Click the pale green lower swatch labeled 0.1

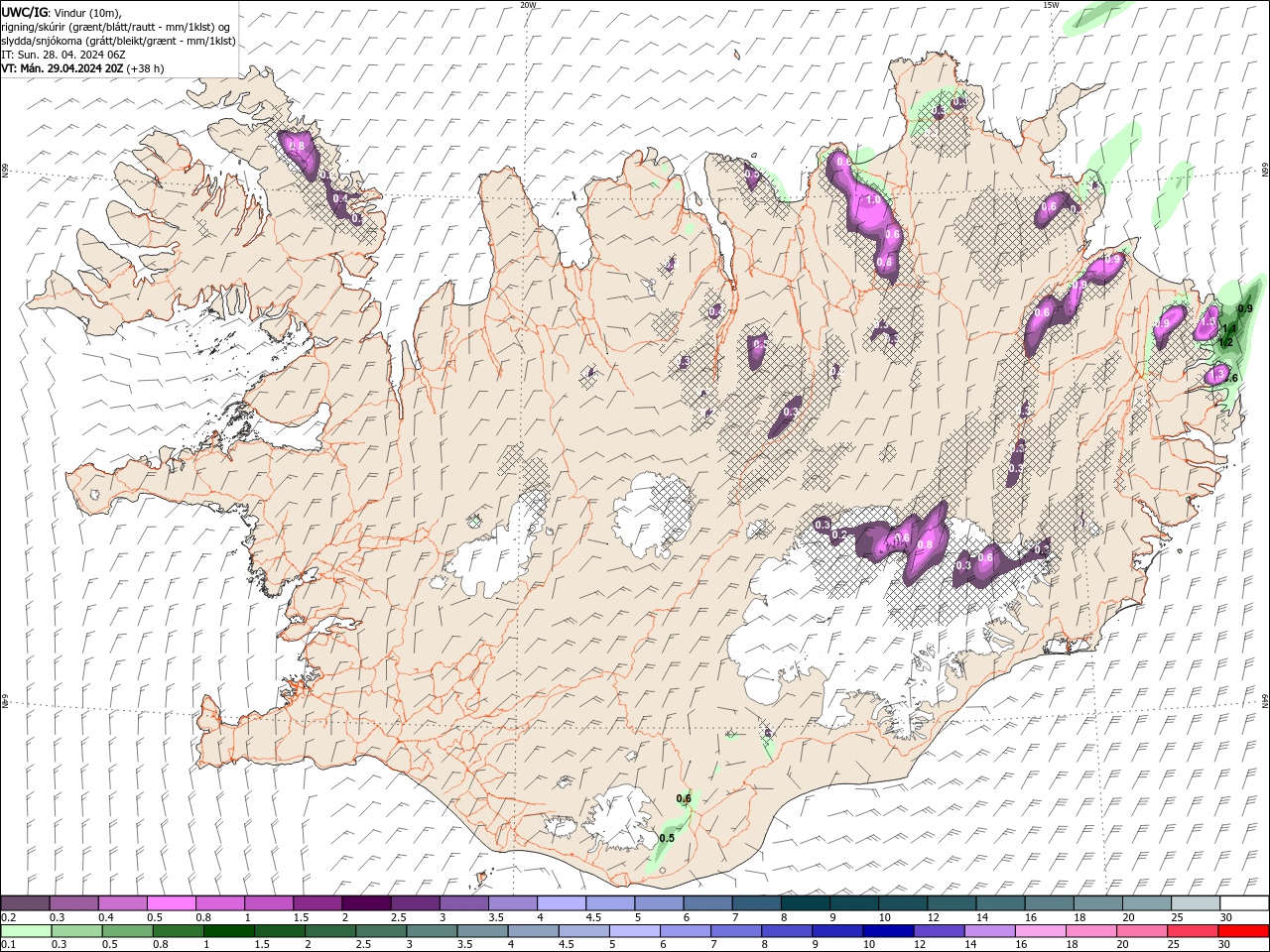tap(27, 931)
